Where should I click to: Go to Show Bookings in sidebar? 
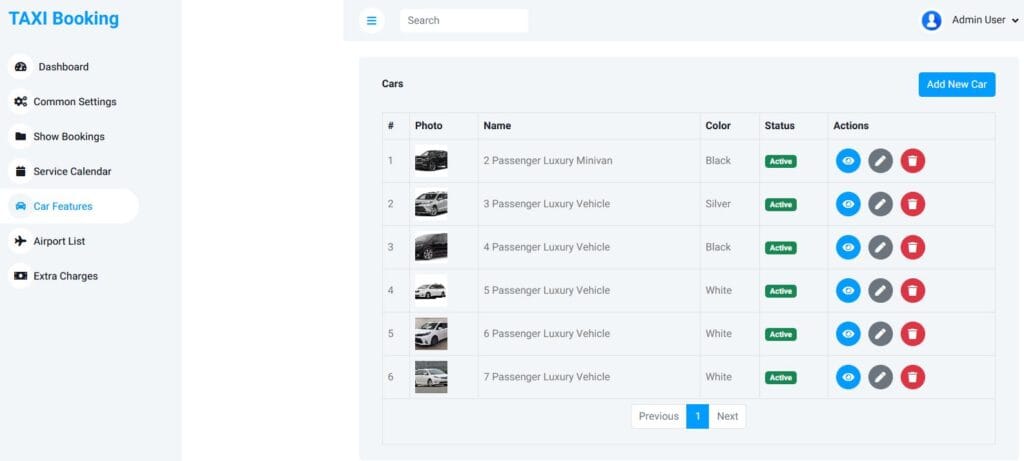[69, 136]
